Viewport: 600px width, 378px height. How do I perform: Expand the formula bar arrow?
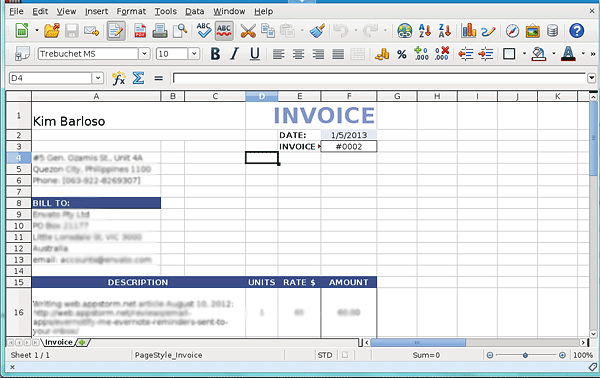coord(592,78)
